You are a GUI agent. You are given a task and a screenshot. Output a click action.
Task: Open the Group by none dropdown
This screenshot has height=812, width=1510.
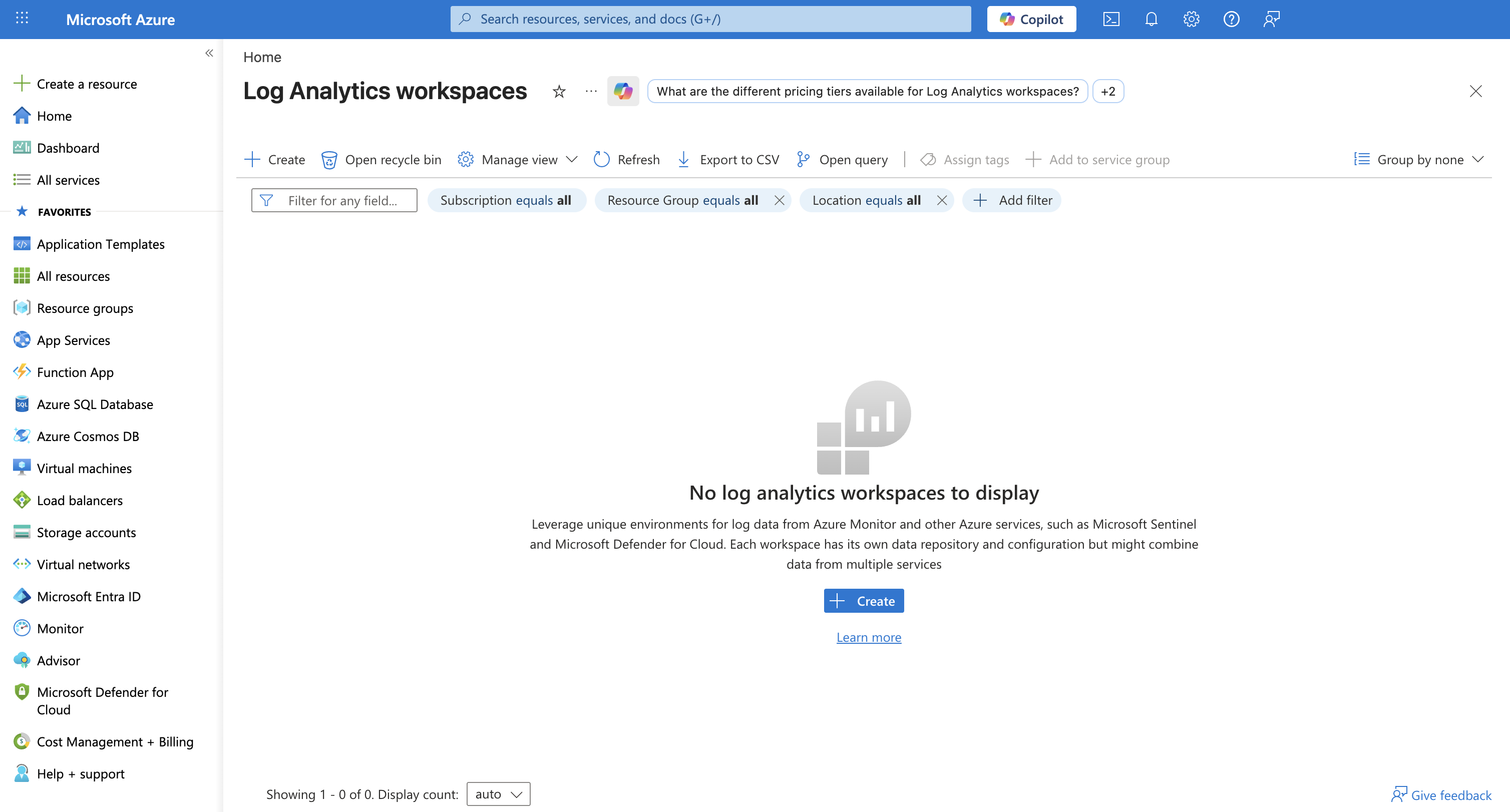pos(1419,160)
